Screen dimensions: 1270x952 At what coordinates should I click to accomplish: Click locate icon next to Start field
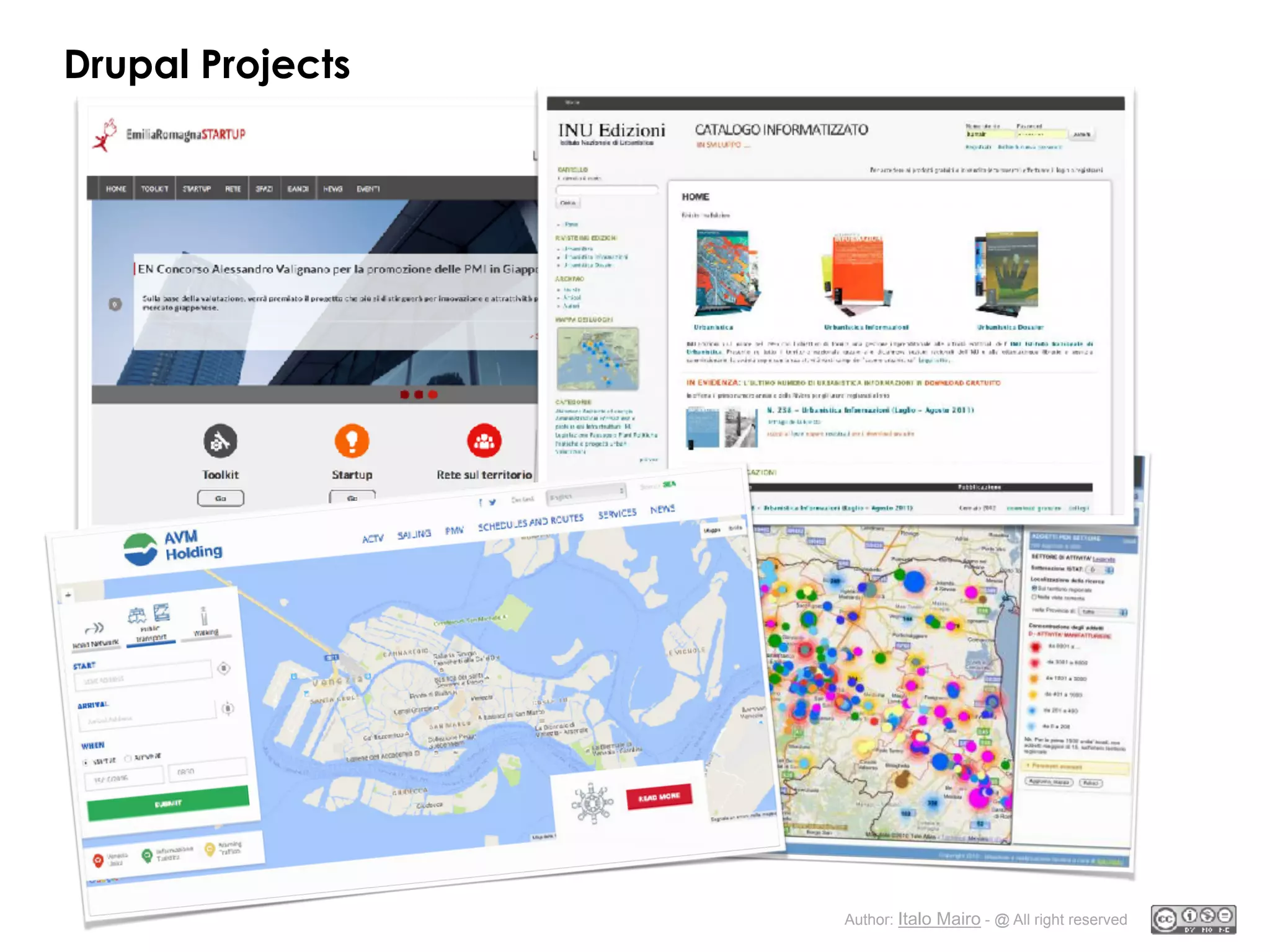(x=224, y=668)
